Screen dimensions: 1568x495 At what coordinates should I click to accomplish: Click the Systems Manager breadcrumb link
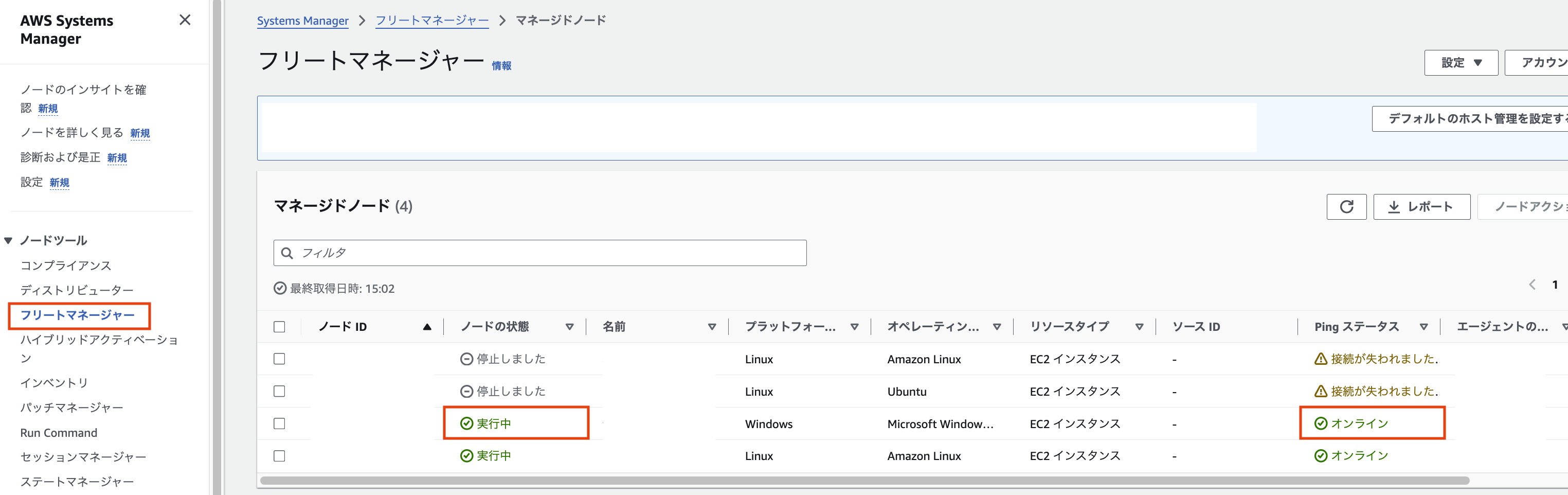[302, 21]
